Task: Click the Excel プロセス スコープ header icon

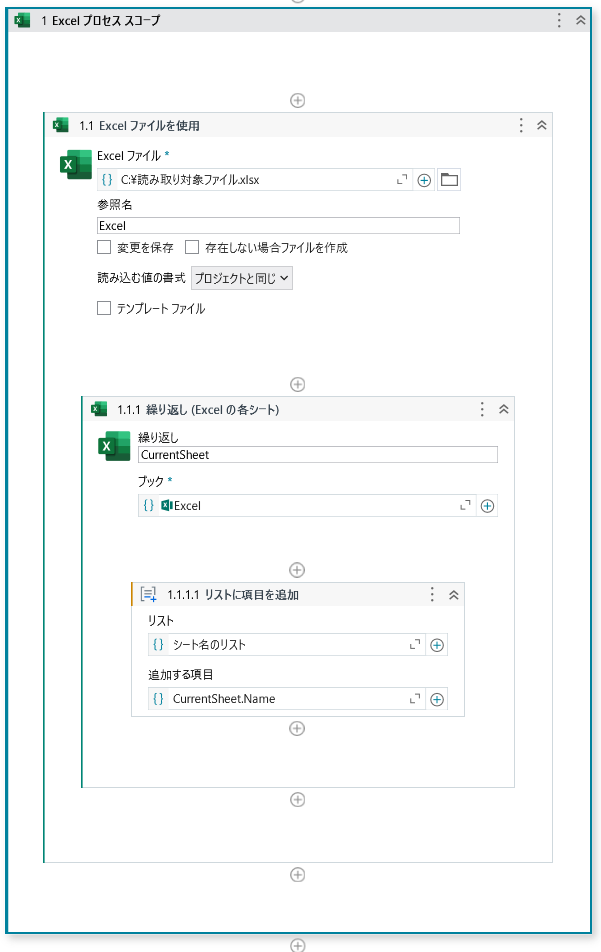Action: [x=22, y=20]
